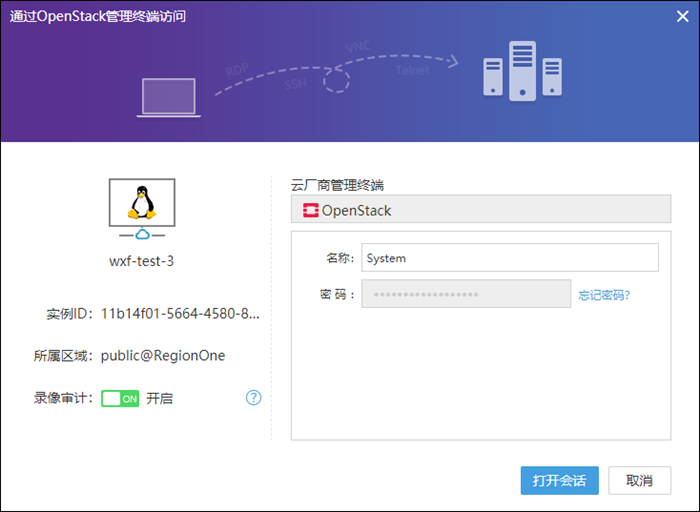Viewport: 700px width, 512px height.
Task: Click the 云厂商管理终端 heading
Action: 337,185
